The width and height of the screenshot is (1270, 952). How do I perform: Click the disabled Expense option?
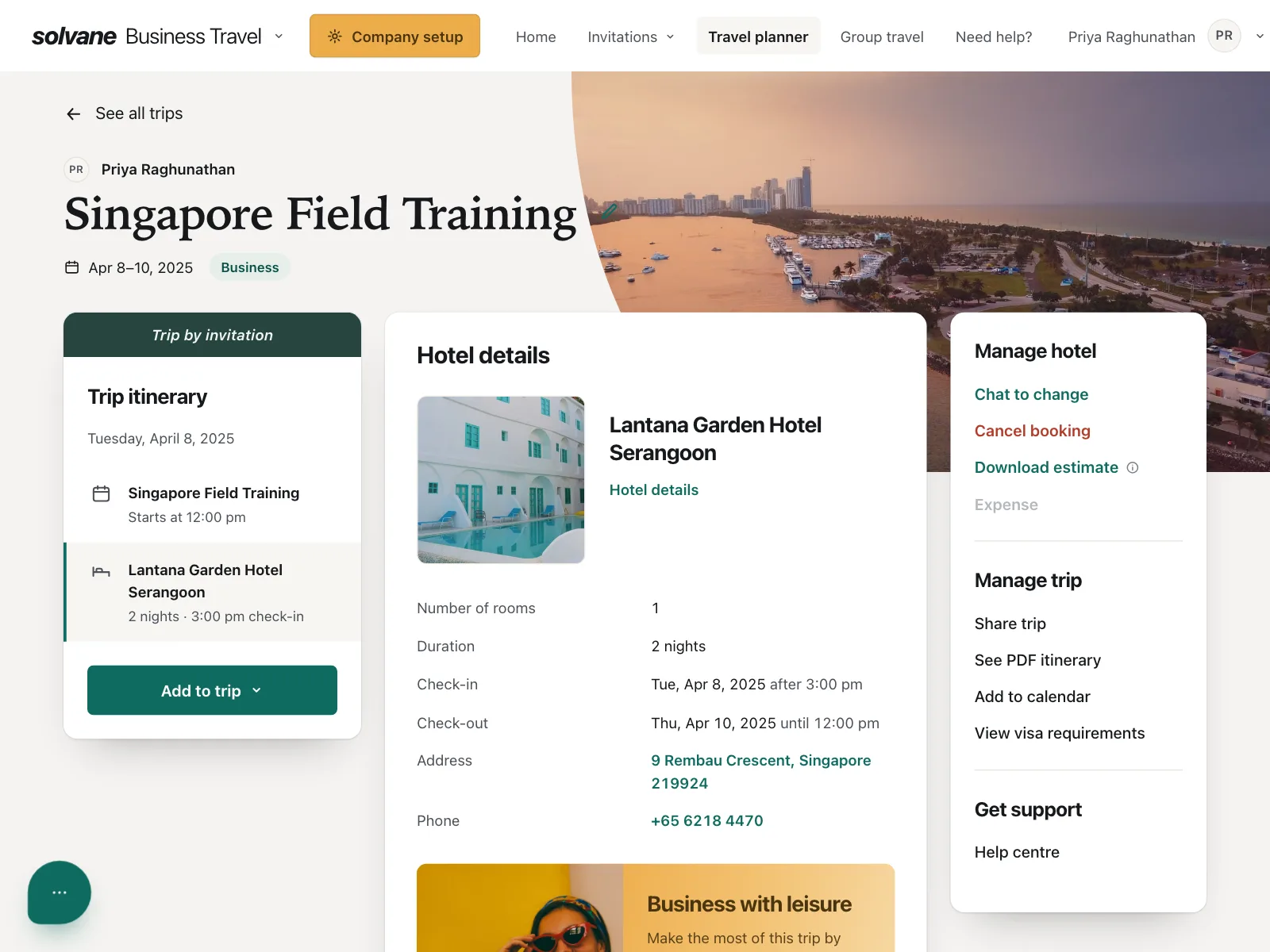coord(1006,505)
